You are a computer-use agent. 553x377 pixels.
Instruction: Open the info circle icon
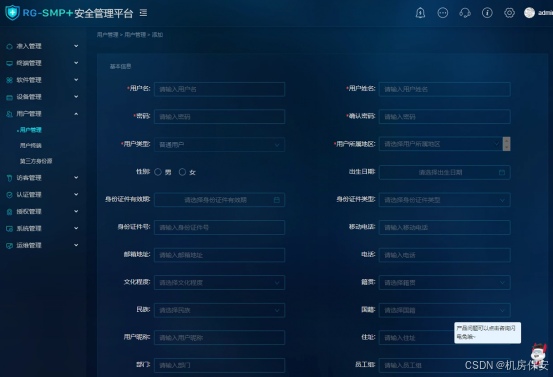pyautogui.click(x=487, y=13)
